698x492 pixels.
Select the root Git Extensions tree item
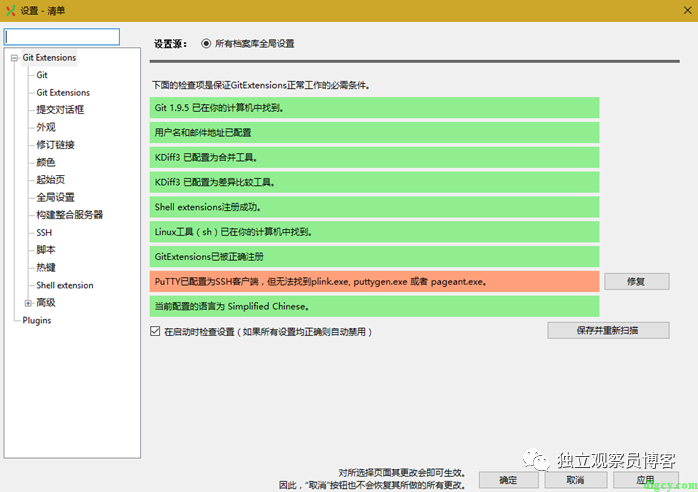[49, 58]
